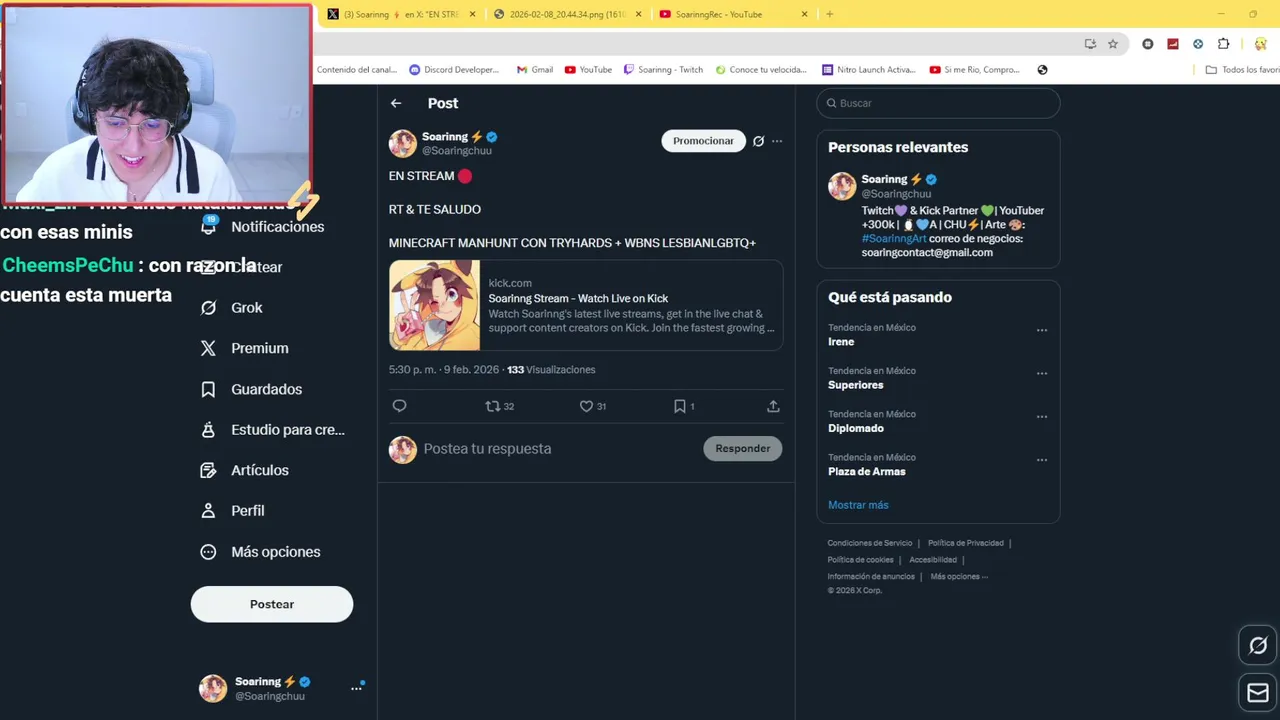Open account switcher dots near Soarinng profile

[356, 688]
